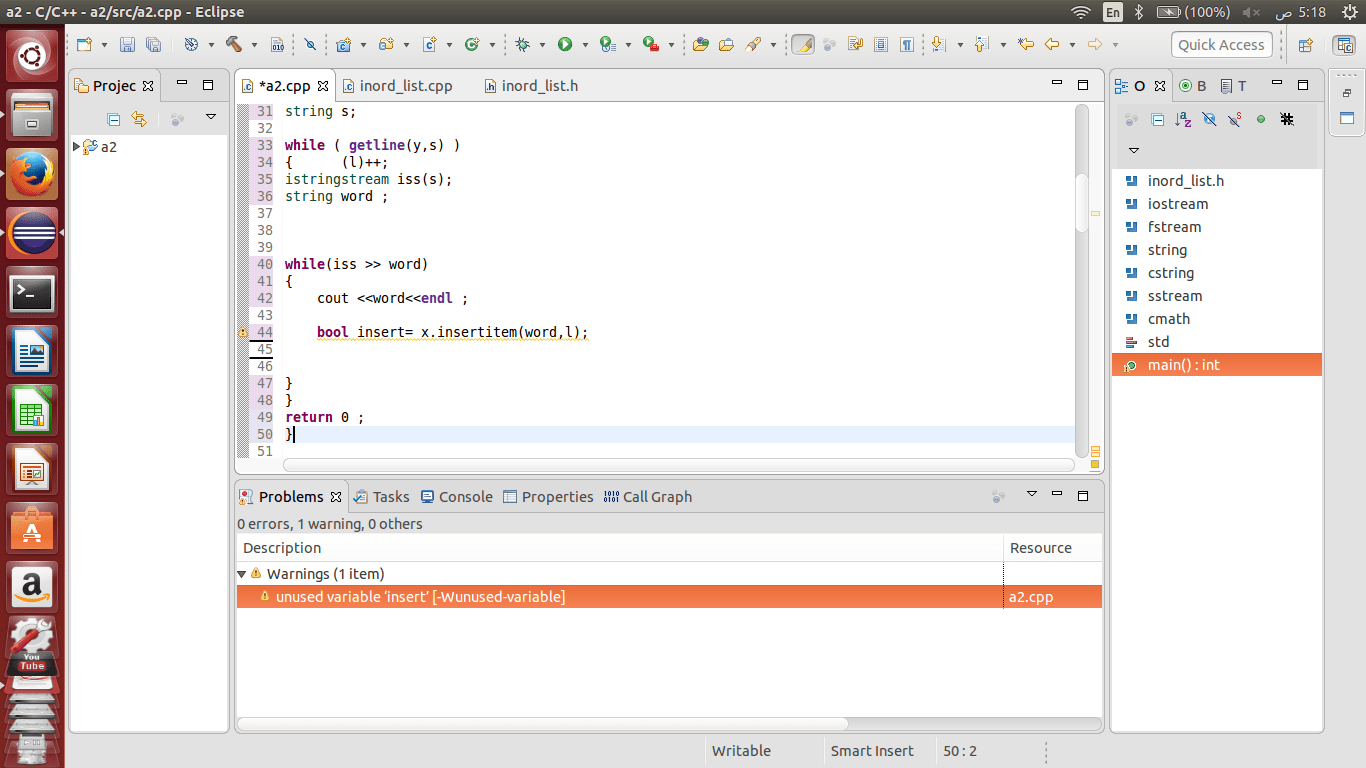The image size is (1366, 768).
Task: Open the Build hammer dropdown arrow
Action: click(x=254, y=44)
